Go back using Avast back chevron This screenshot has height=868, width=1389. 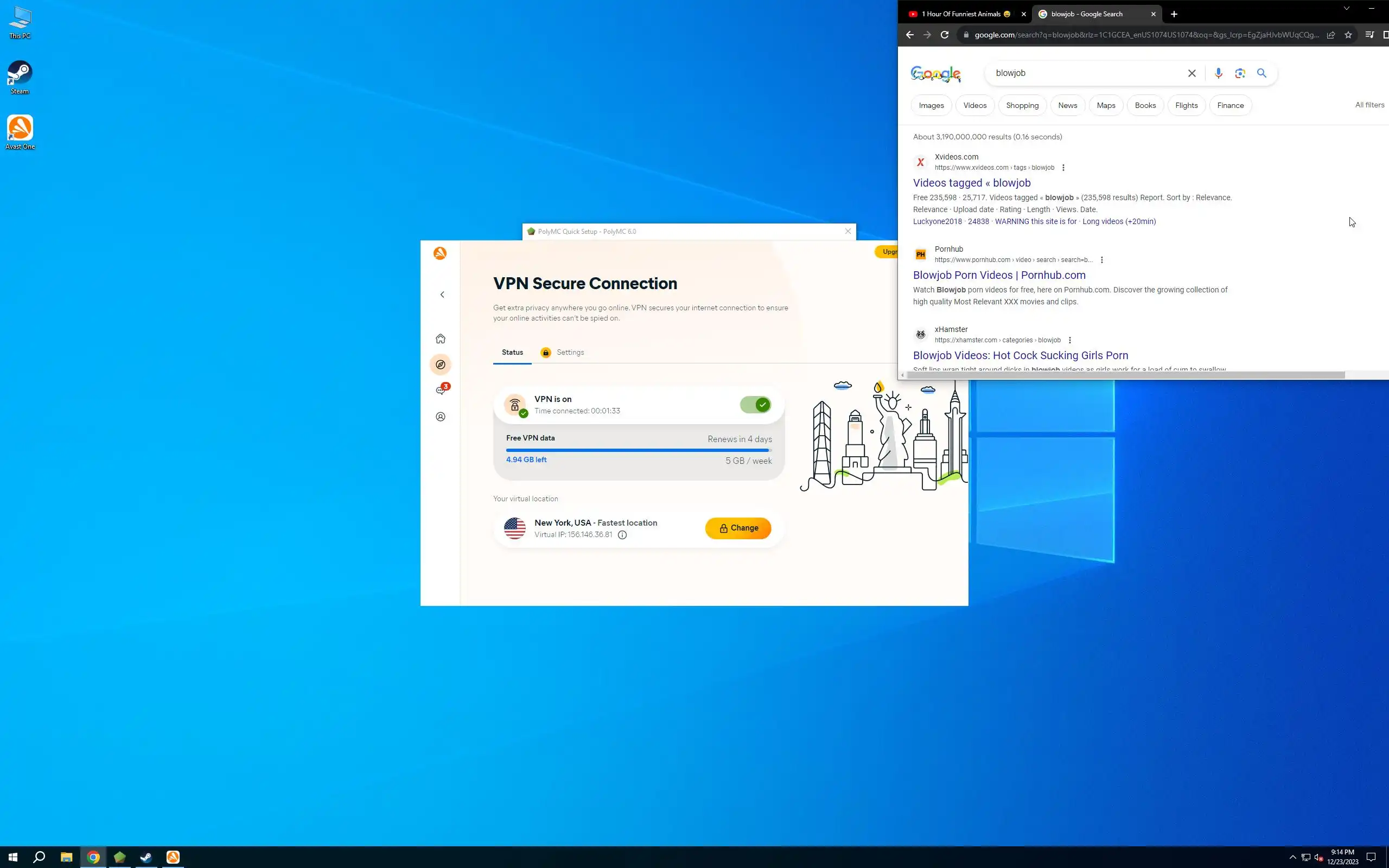tap(442, 295)
